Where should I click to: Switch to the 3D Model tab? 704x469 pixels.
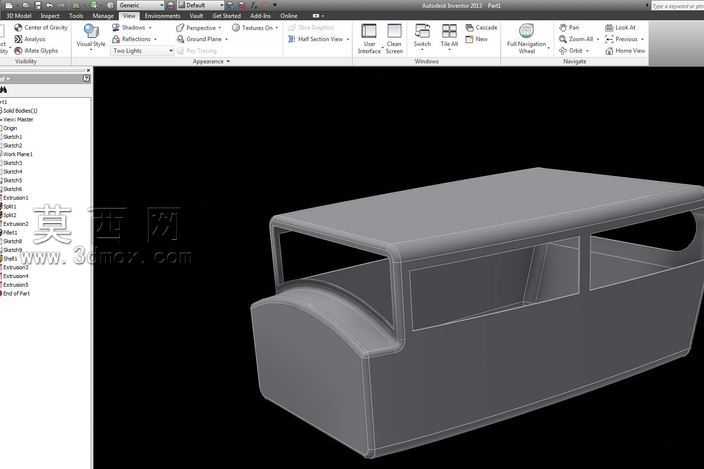point(18,16)
